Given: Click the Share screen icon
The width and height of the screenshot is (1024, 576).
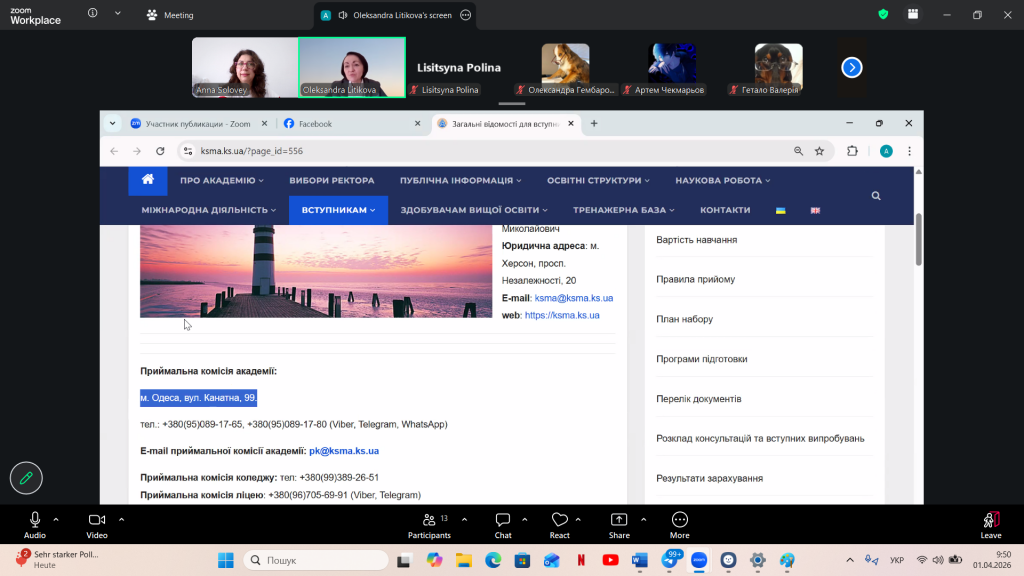Looking at the screenshot, I should [x=619, y=521].
